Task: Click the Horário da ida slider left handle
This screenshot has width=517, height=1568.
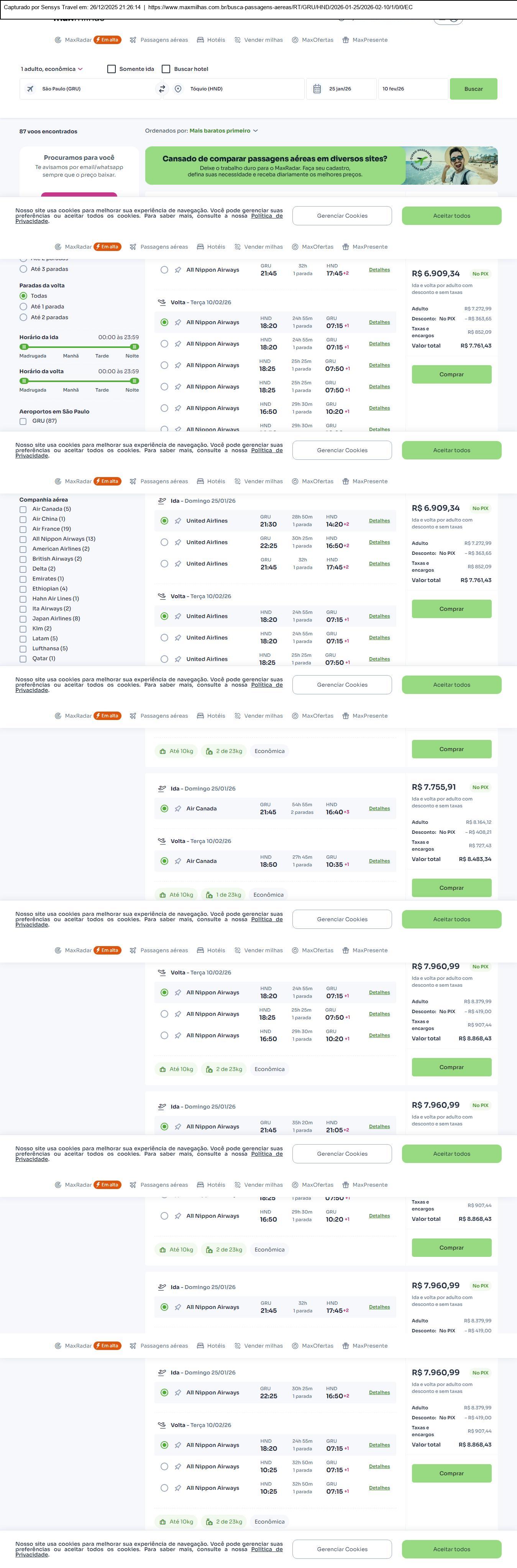Action: point(24,346)
